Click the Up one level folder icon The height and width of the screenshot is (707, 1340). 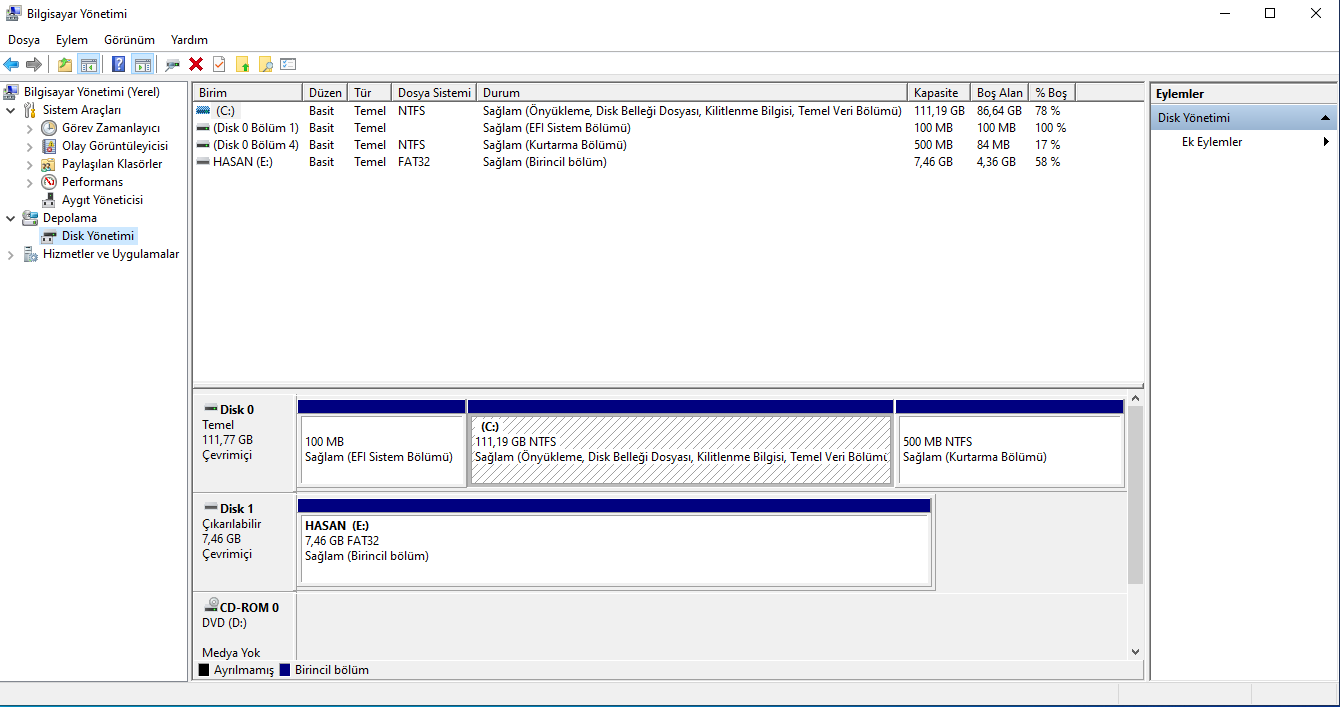click(x=65, y=64)
